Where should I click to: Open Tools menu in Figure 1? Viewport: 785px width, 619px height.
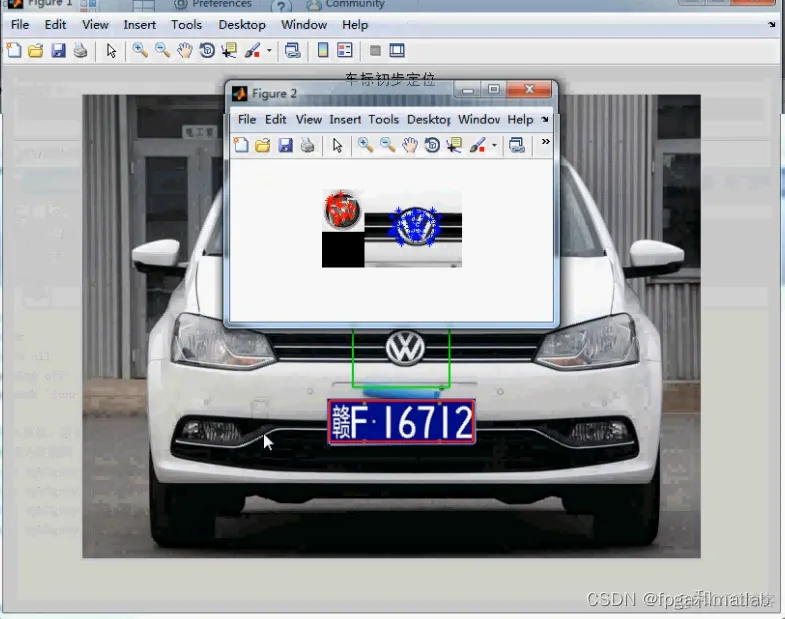click(186, 25)
